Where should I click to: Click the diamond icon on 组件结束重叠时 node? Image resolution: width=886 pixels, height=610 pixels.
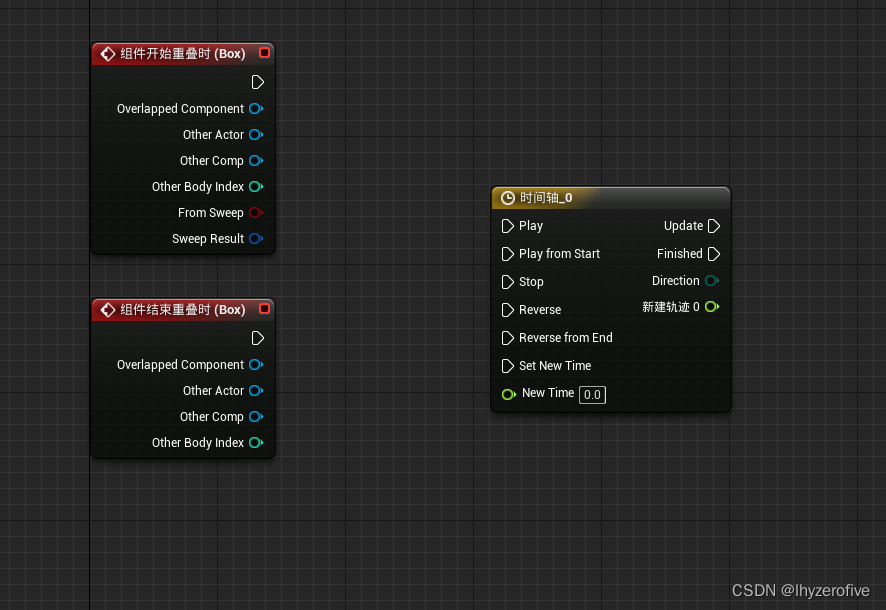point(106,309)
